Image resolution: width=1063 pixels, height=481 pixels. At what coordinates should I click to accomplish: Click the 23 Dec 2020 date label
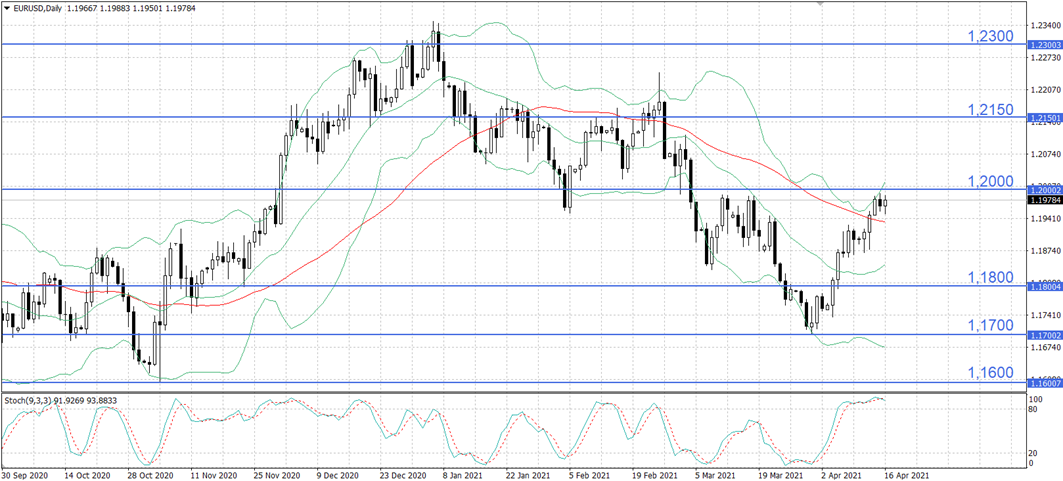point(405,476)
